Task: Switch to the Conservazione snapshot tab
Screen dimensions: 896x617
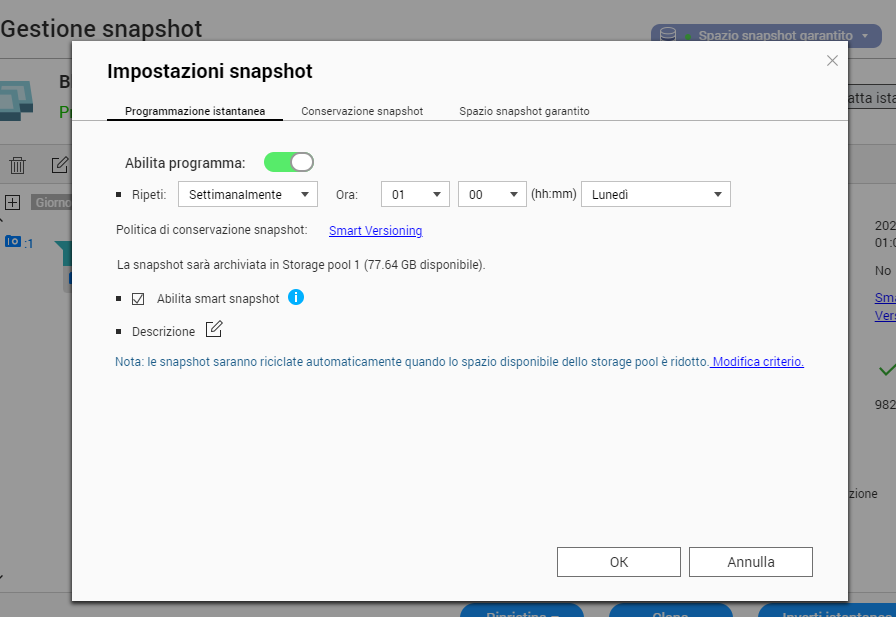Action: tap(362, 111)
